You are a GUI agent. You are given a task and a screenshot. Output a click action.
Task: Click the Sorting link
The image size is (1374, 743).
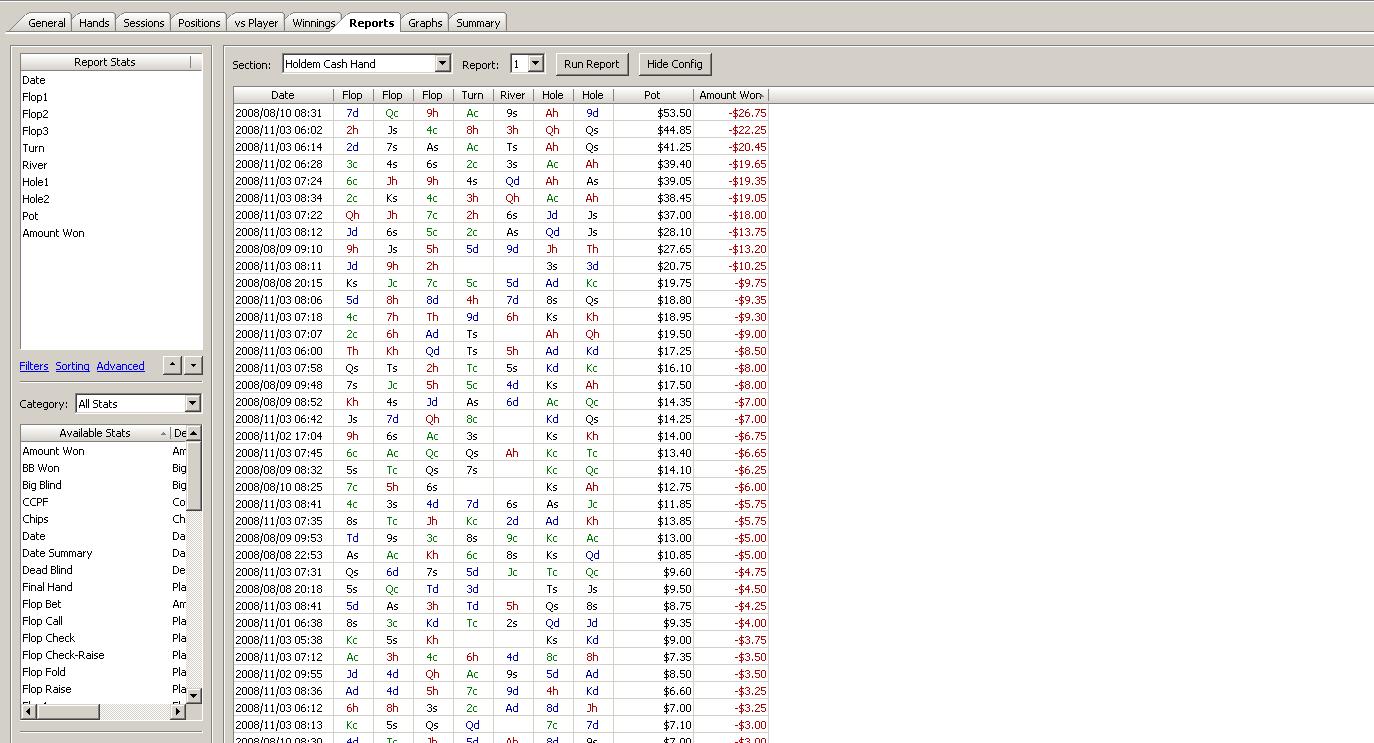click(72, 366)
